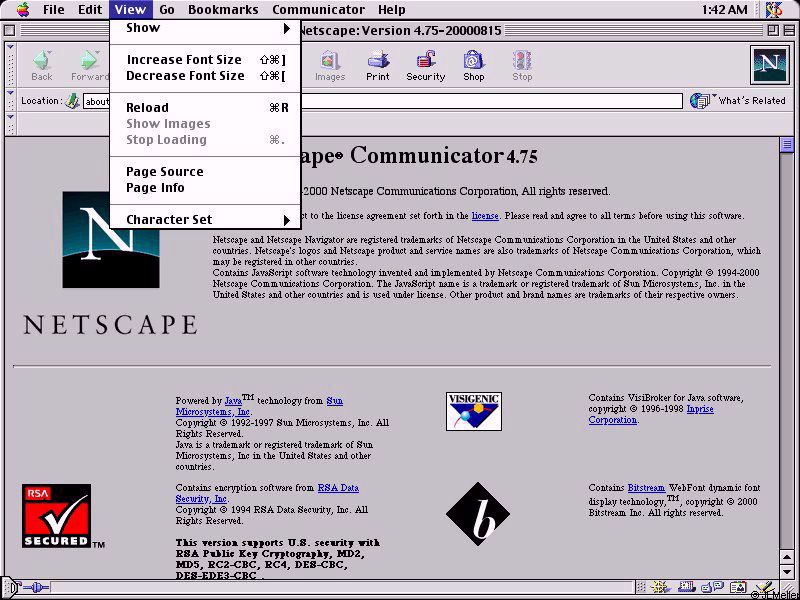This screenshot has height=600, width=800.
Task: Click the scrollbar down arrow
Action: pos(786,572)
